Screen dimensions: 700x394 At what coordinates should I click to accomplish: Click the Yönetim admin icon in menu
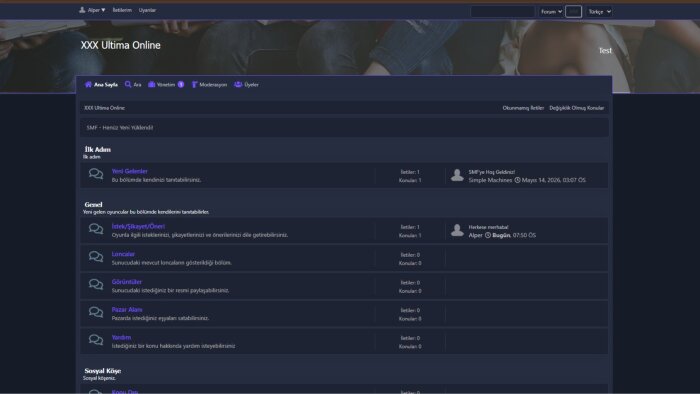tap(152, 84)
